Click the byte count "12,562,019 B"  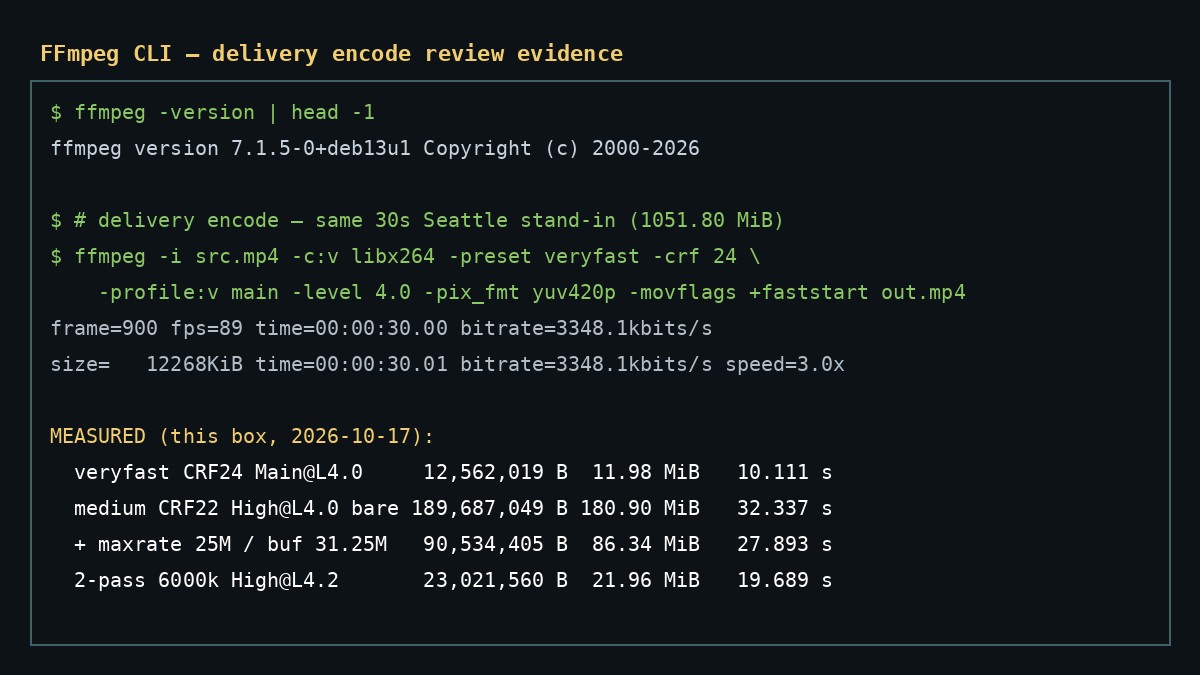(x=496, y=473)
